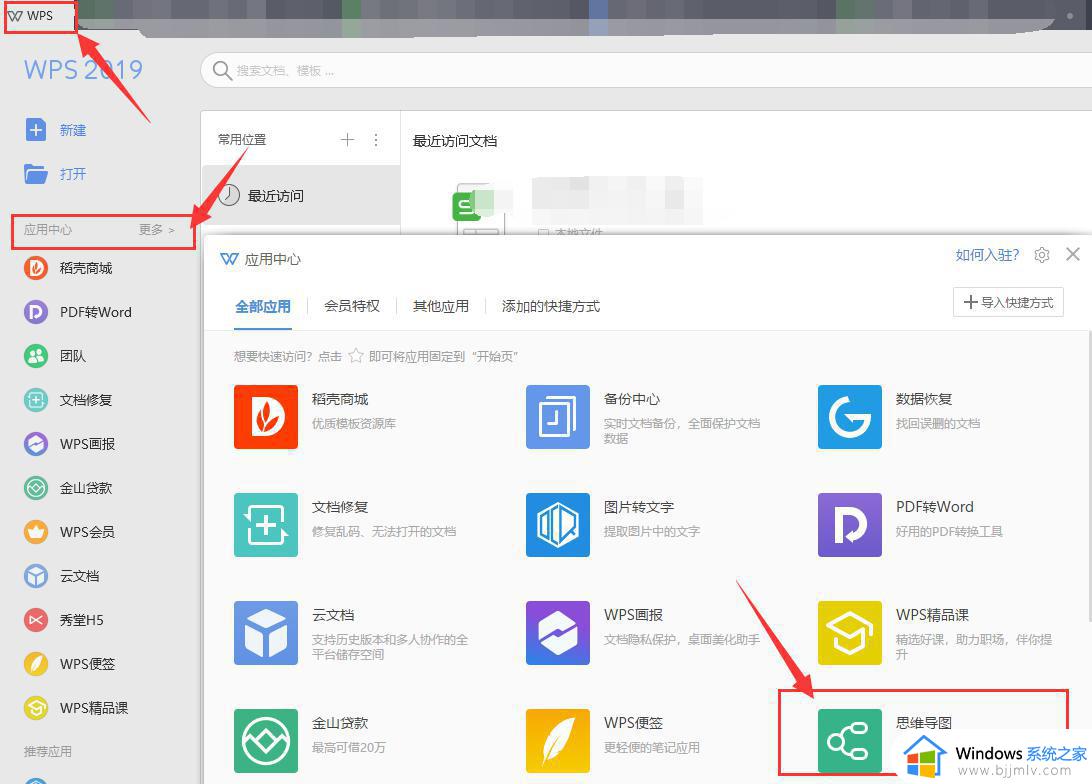Open WPS便签 app tile icon
Screen dimensions: 1092x784
(x=558, y=741)
